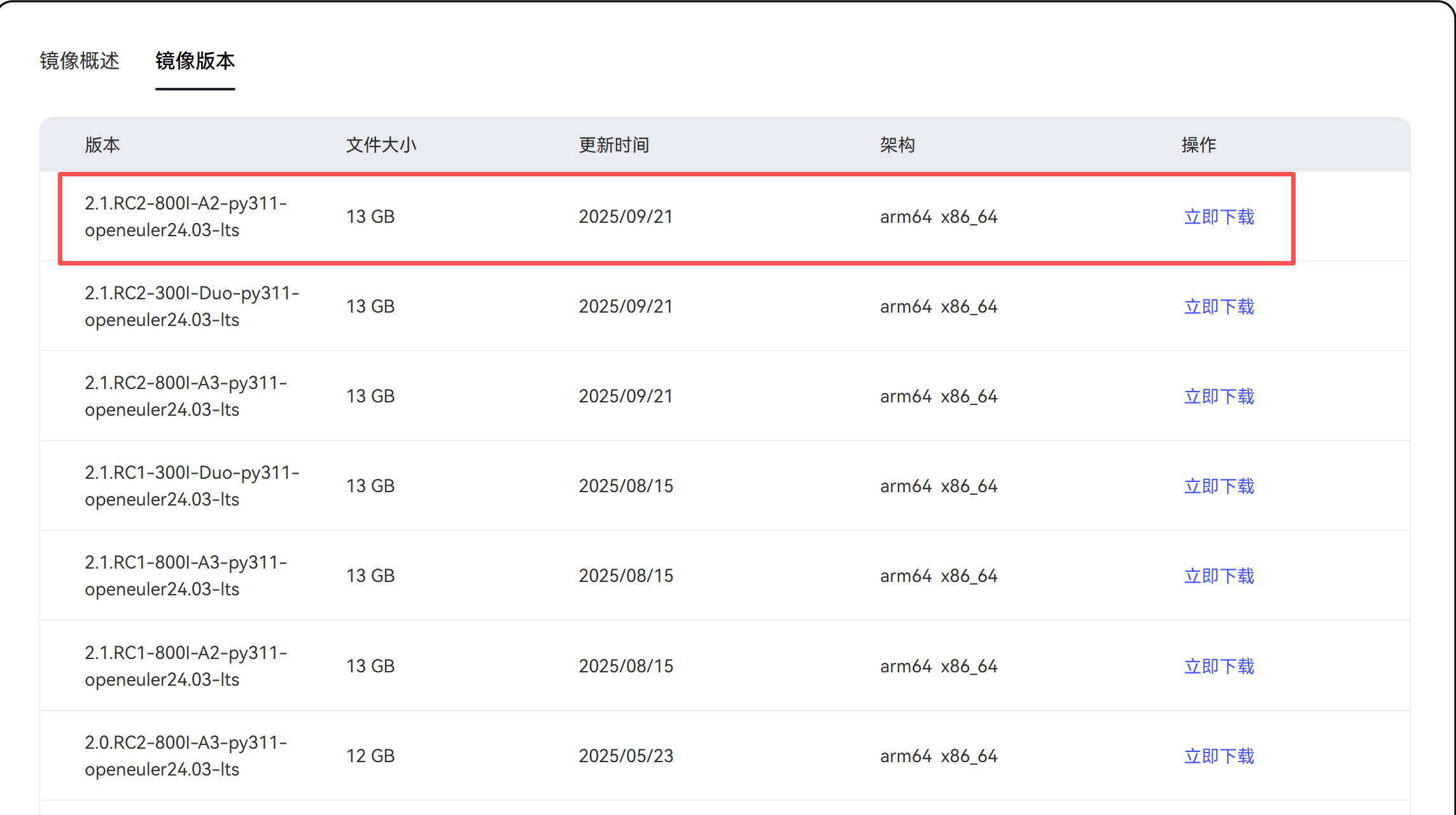
Task: Download 2.1.RC1-300I-Duo-py311 image version
Action: [1219, 486]
